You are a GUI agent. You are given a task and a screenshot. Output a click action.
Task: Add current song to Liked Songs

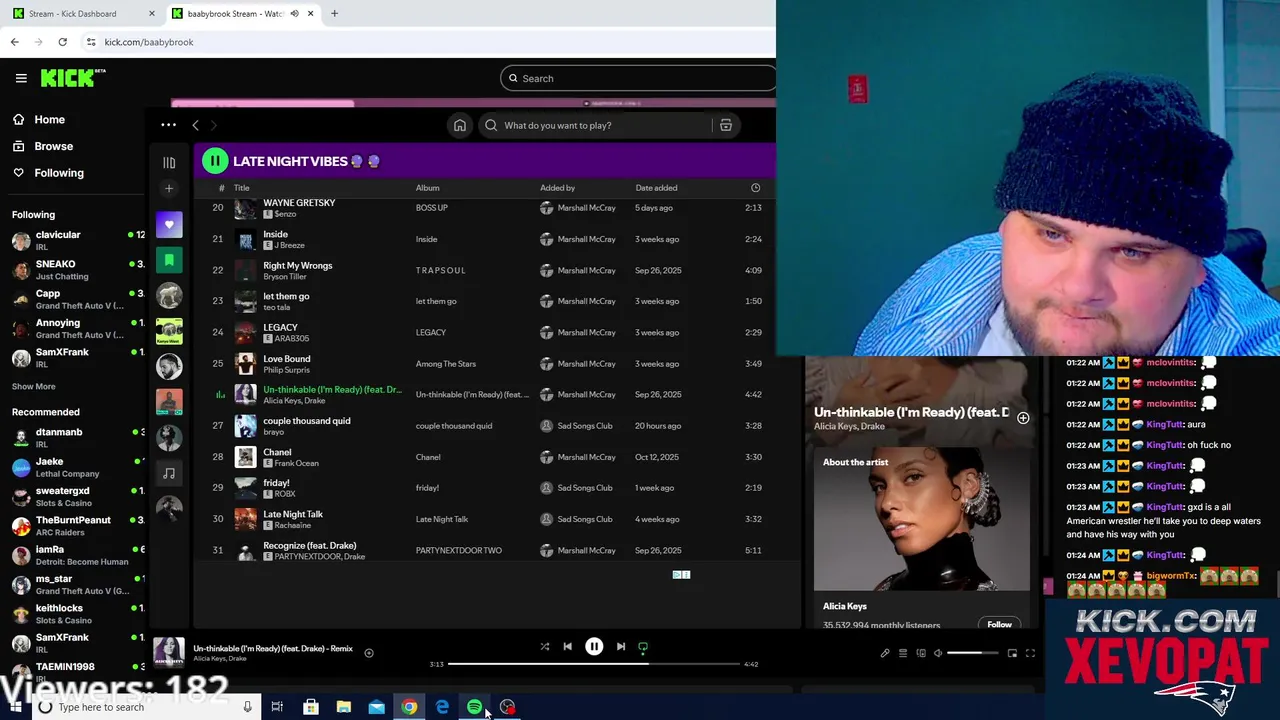[x=369, y=653]
